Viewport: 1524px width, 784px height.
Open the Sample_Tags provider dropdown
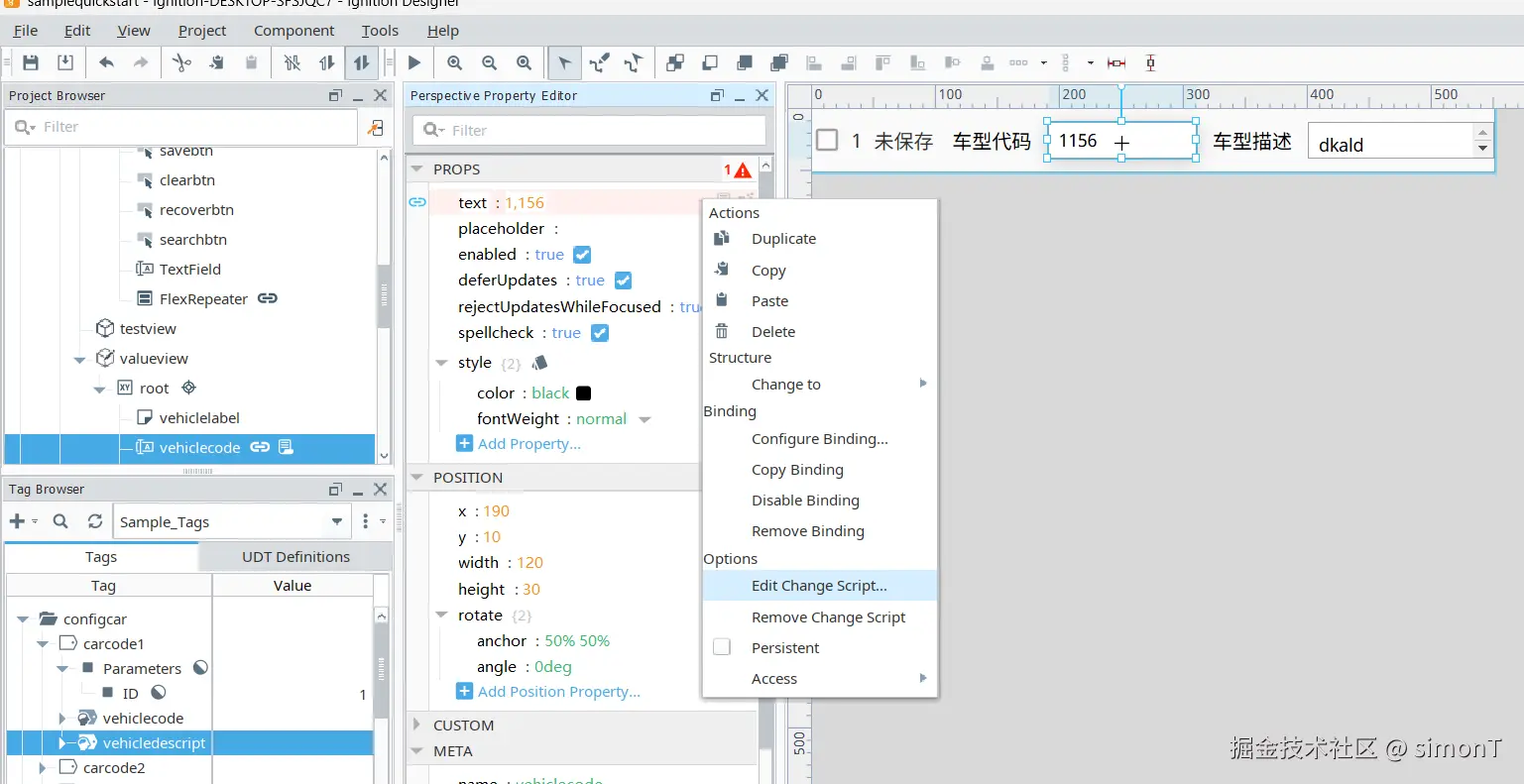pyautogui.click(x=337, y=521)
